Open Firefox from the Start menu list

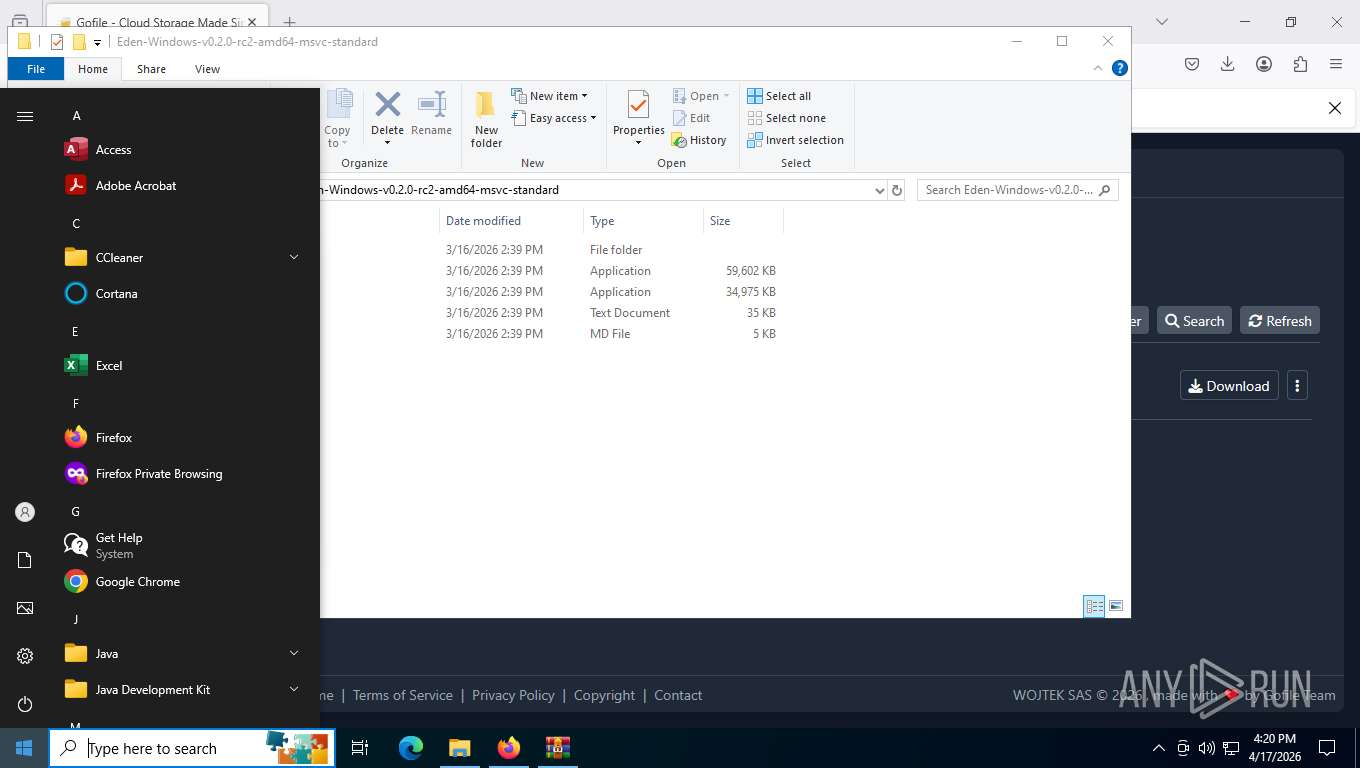coord(180,438)
